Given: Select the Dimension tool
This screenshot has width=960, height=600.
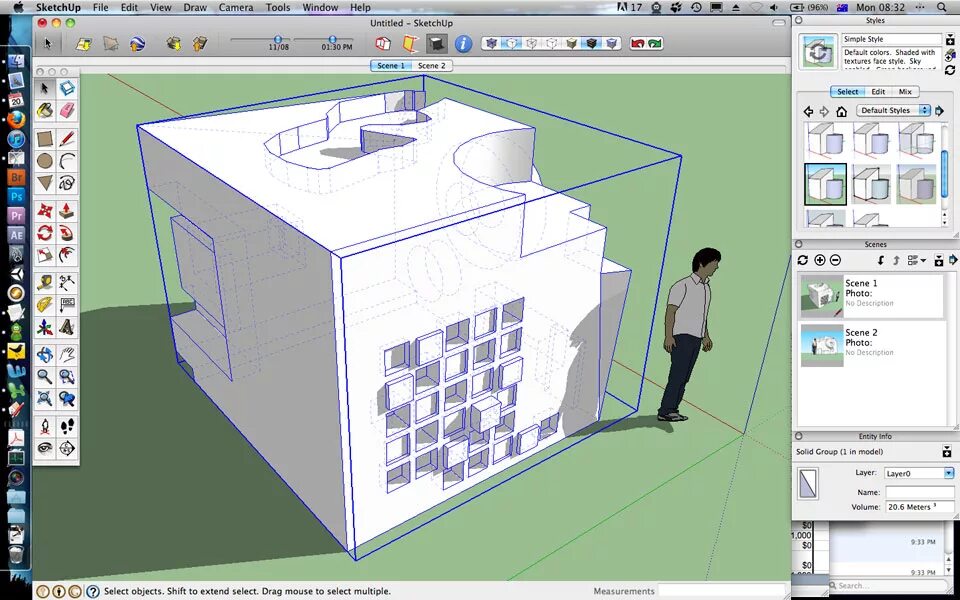Looking at the screenshot, I should (67, 283).
